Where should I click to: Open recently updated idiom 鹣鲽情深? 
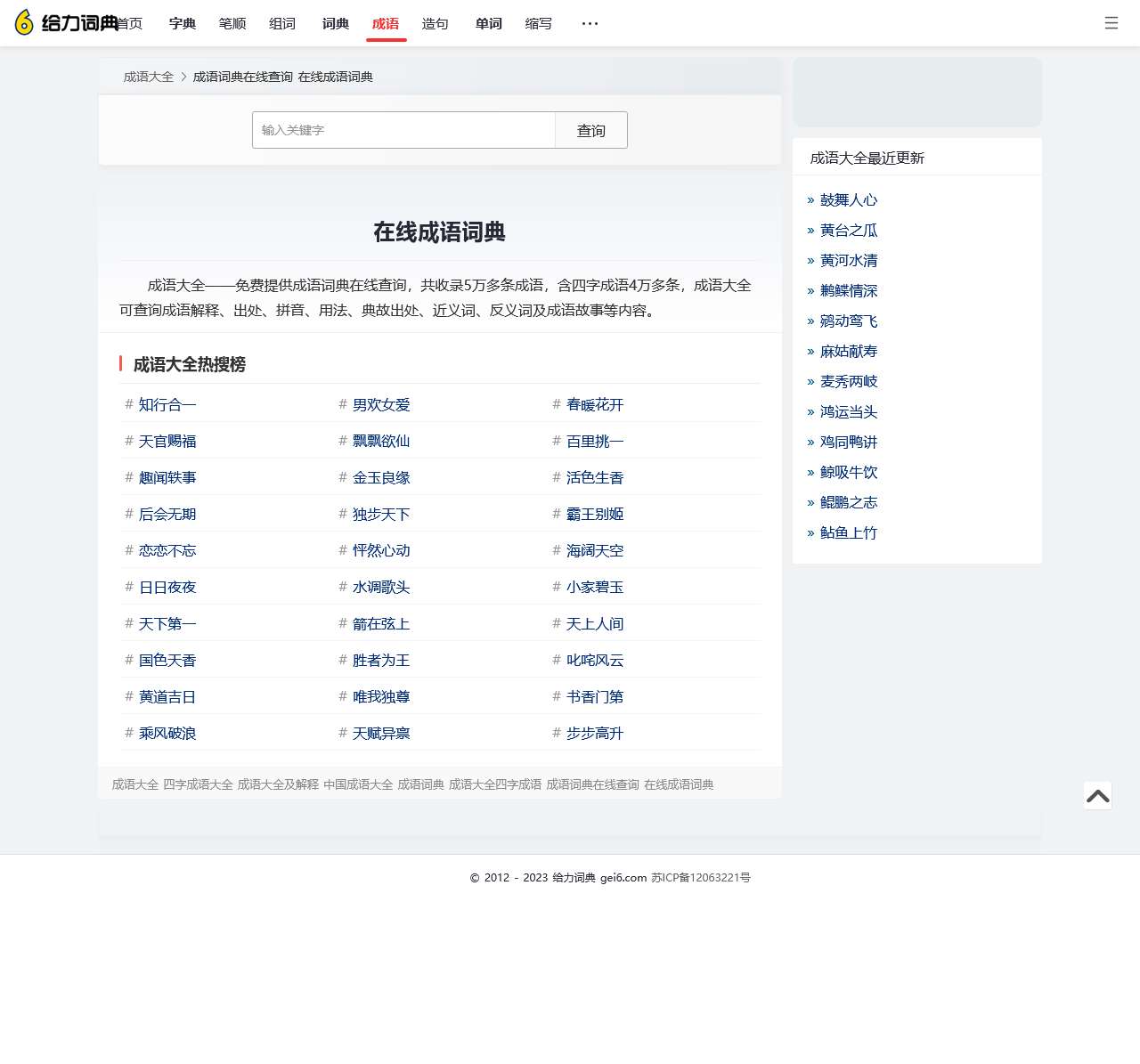(849, 290)
